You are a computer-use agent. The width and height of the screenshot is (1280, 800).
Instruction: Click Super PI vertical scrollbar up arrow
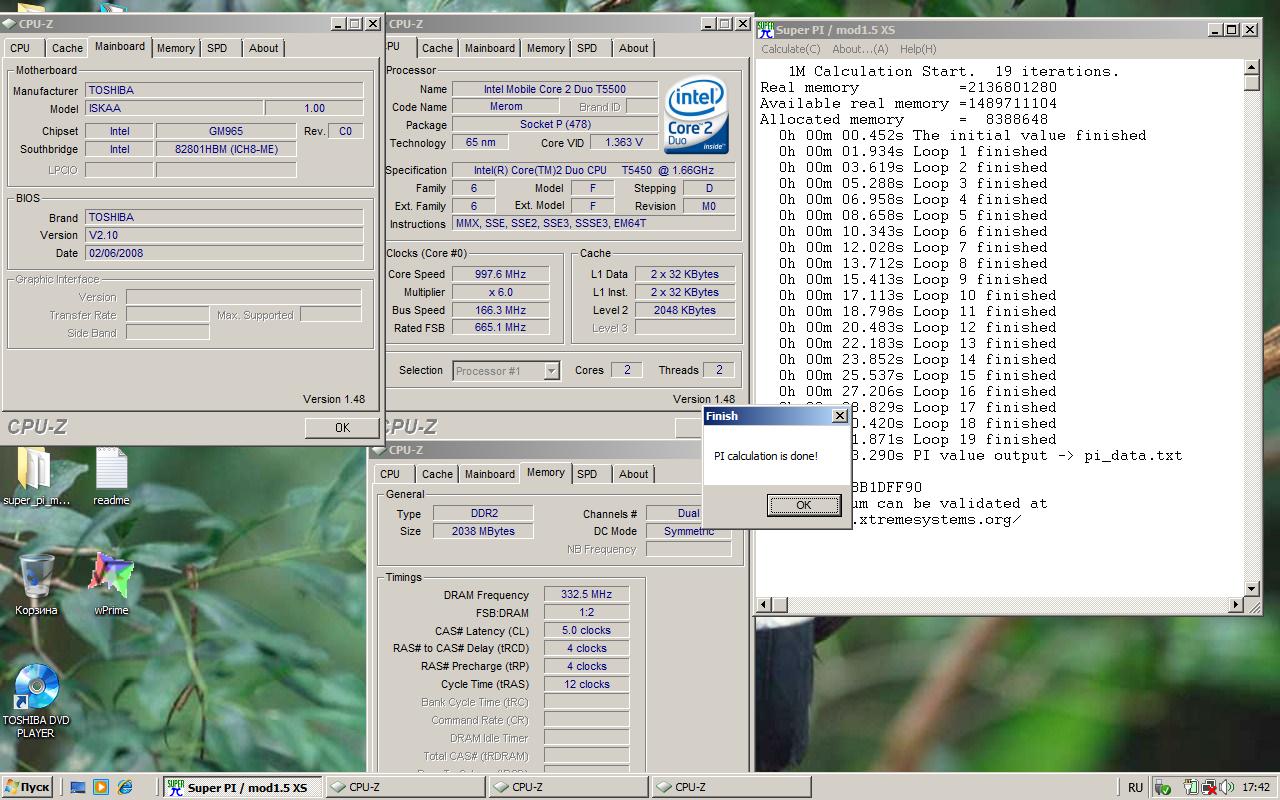coord(1252,68)
